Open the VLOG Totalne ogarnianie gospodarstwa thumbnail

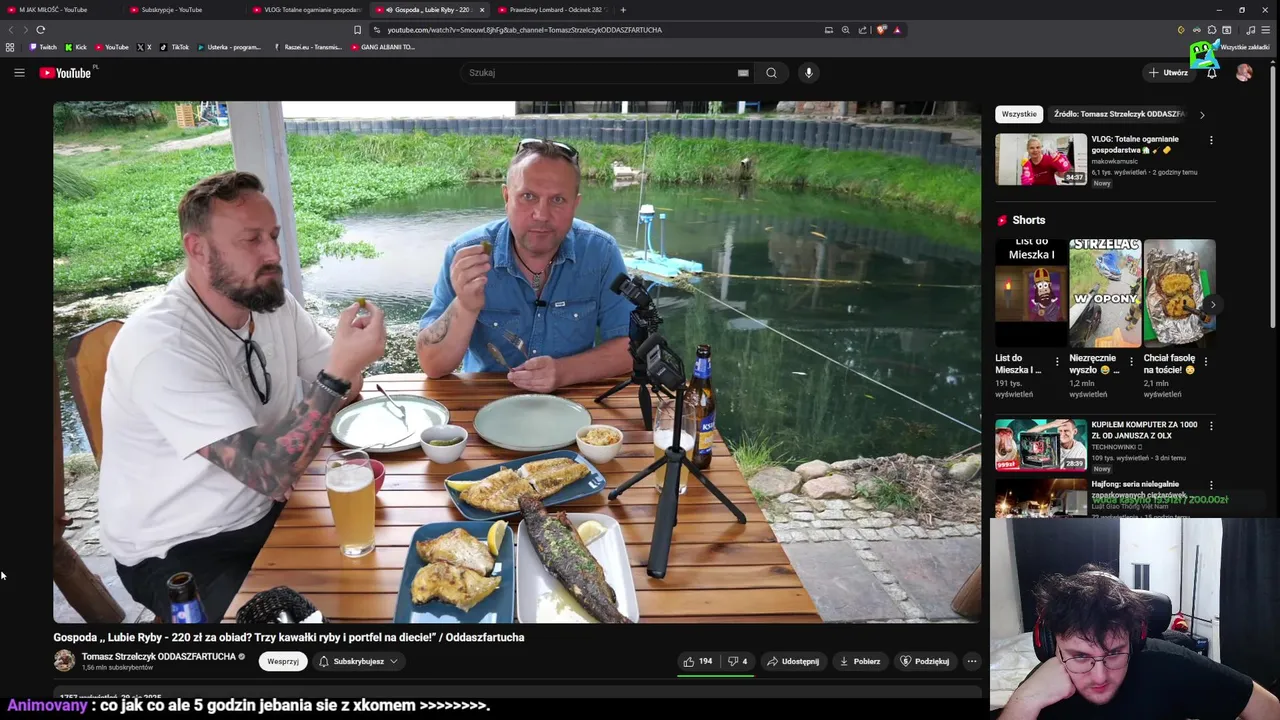tap(1040, 159)
